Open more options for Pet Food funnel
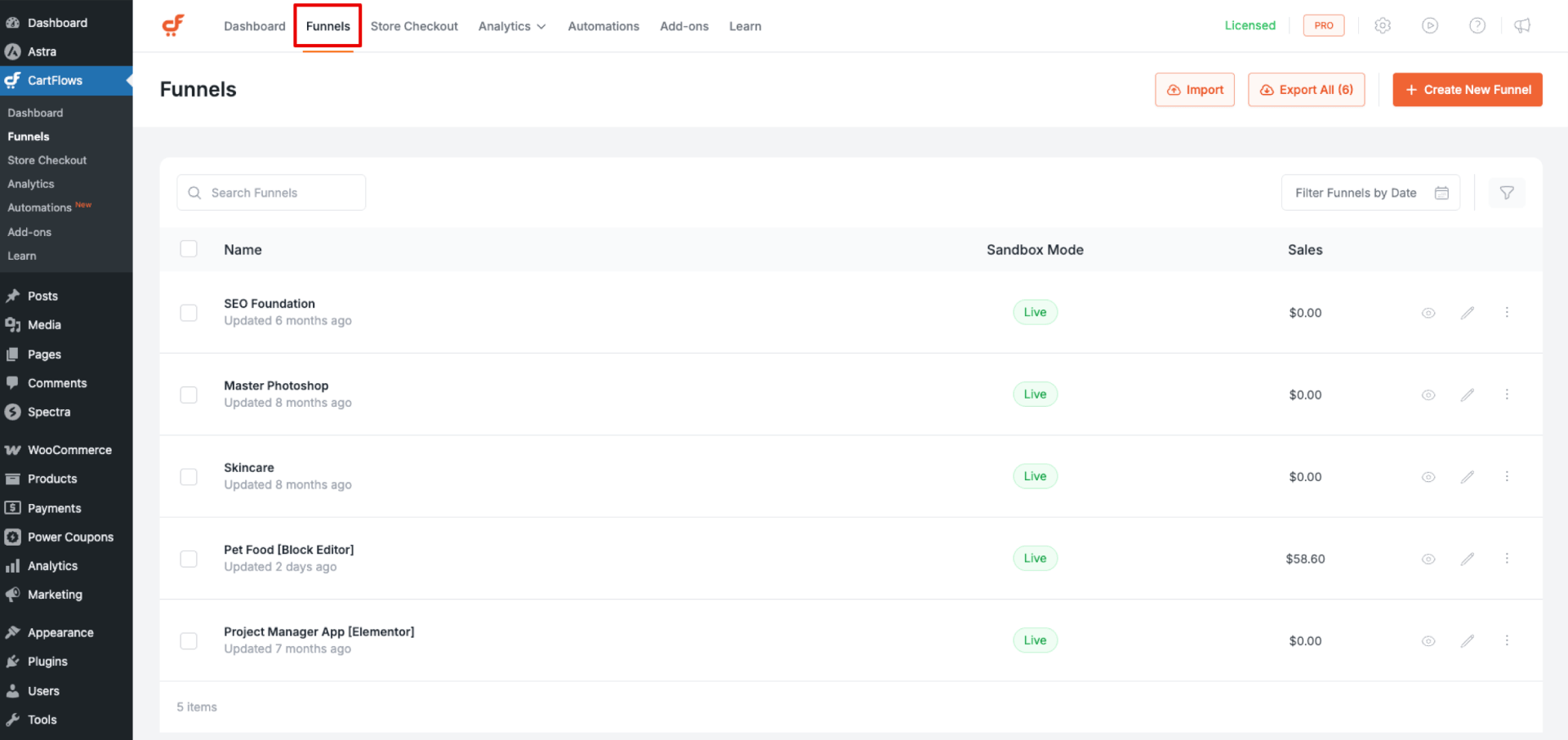 1507,559
